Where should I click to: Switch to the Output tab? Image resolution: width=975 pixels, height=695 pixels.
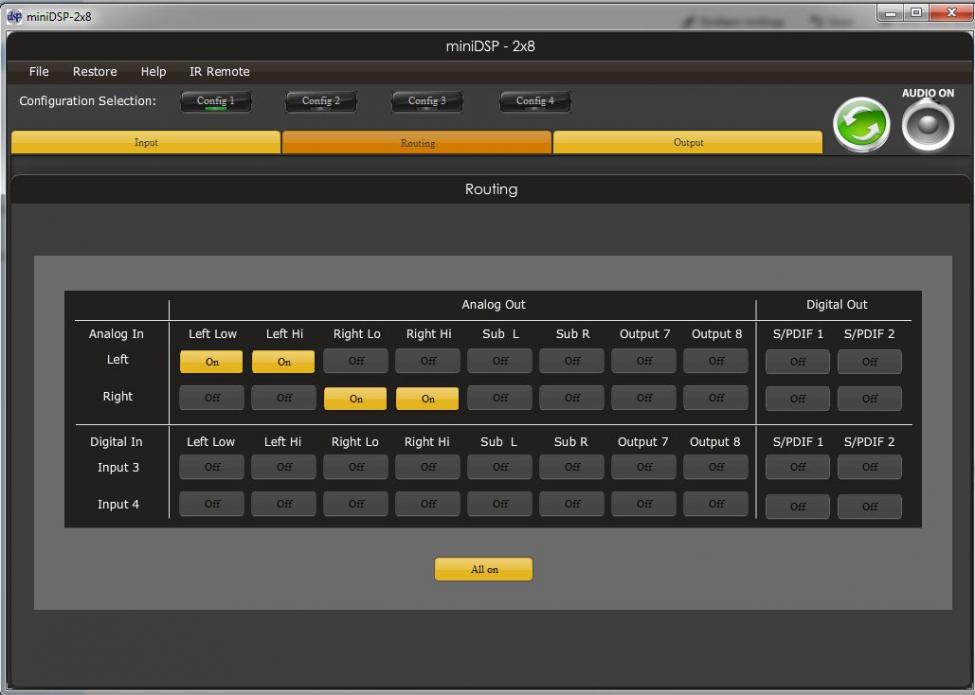tap(688, 142)
